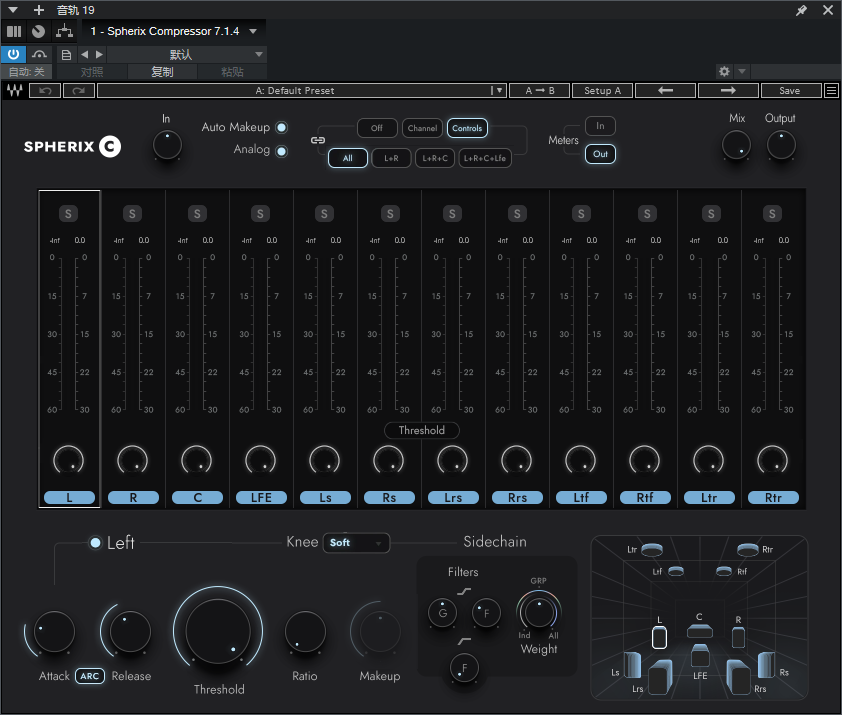Solo the LFE channel
The image size is (842, 715).
coord(260,214)
